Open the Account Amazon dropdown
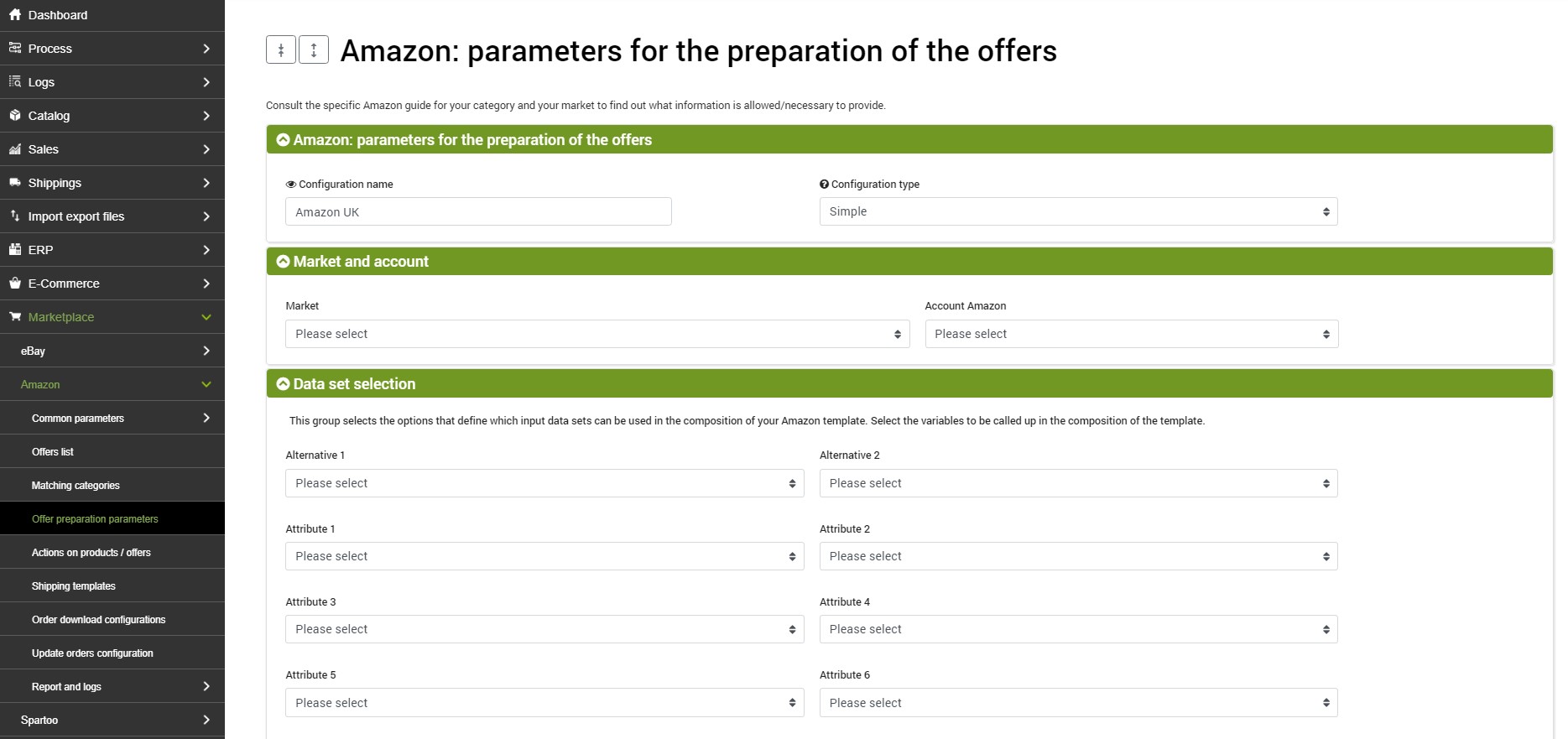The image size is (1568, 739). coord(1132,334)
